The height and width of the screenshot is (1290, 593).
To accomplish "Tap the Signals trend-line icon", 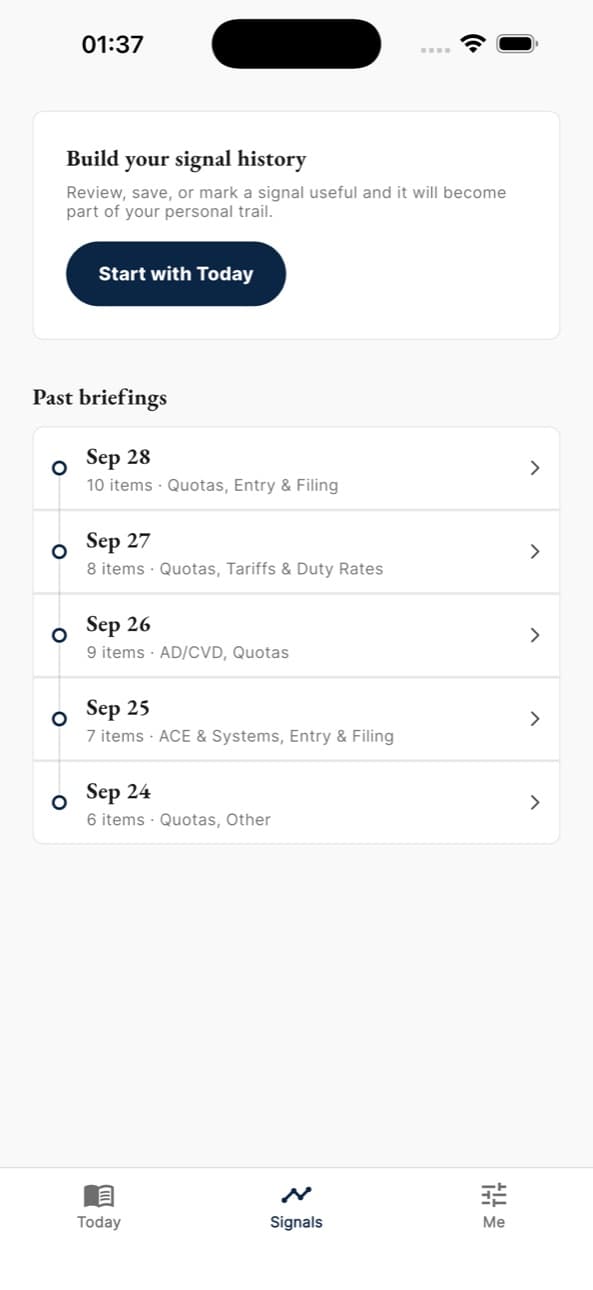I will [x=296, y=1194].
